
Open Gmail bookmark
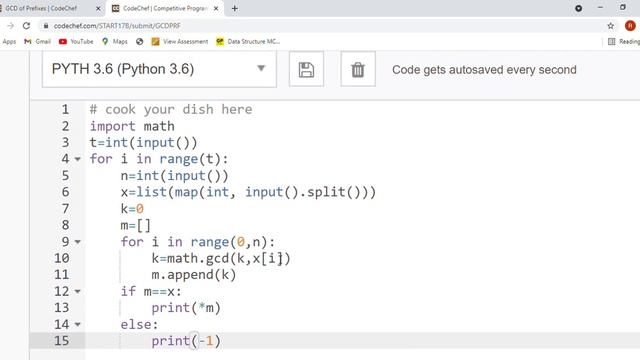38,42
